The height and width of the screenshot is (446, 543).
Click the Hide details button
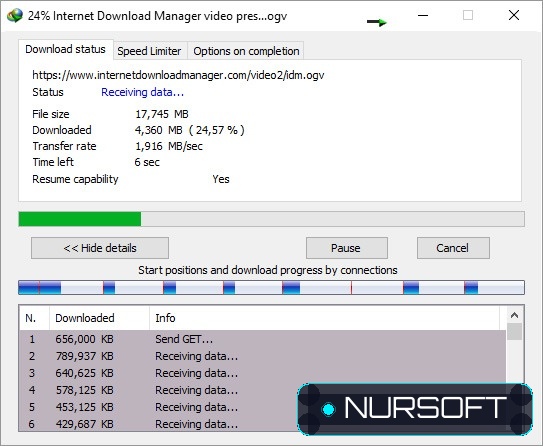[x=100, y=248]
